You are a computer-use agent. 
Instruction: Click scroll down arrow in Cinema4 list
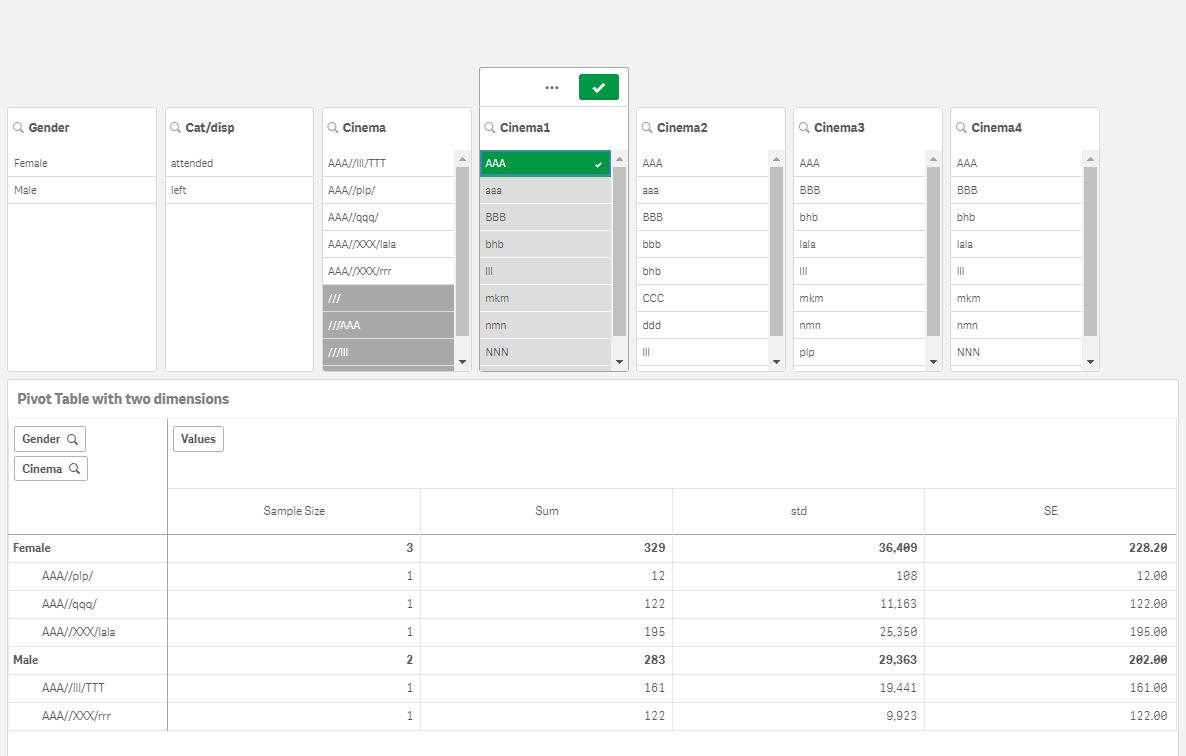click(x=1090, y=362)
